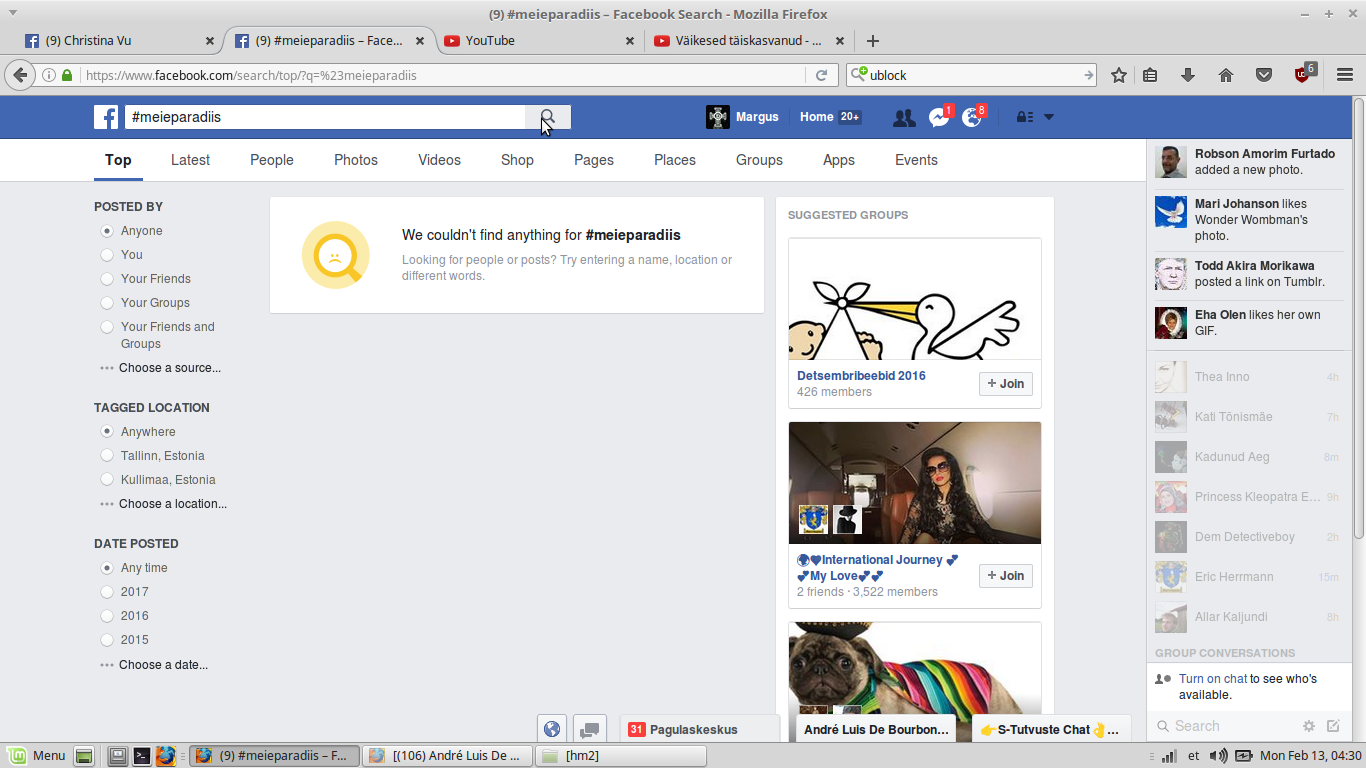The height and width of the screenshot is (768, 1366).
Task: Select the Your Friends radio option
Action: pyautogui.click(x=107, y=279)
